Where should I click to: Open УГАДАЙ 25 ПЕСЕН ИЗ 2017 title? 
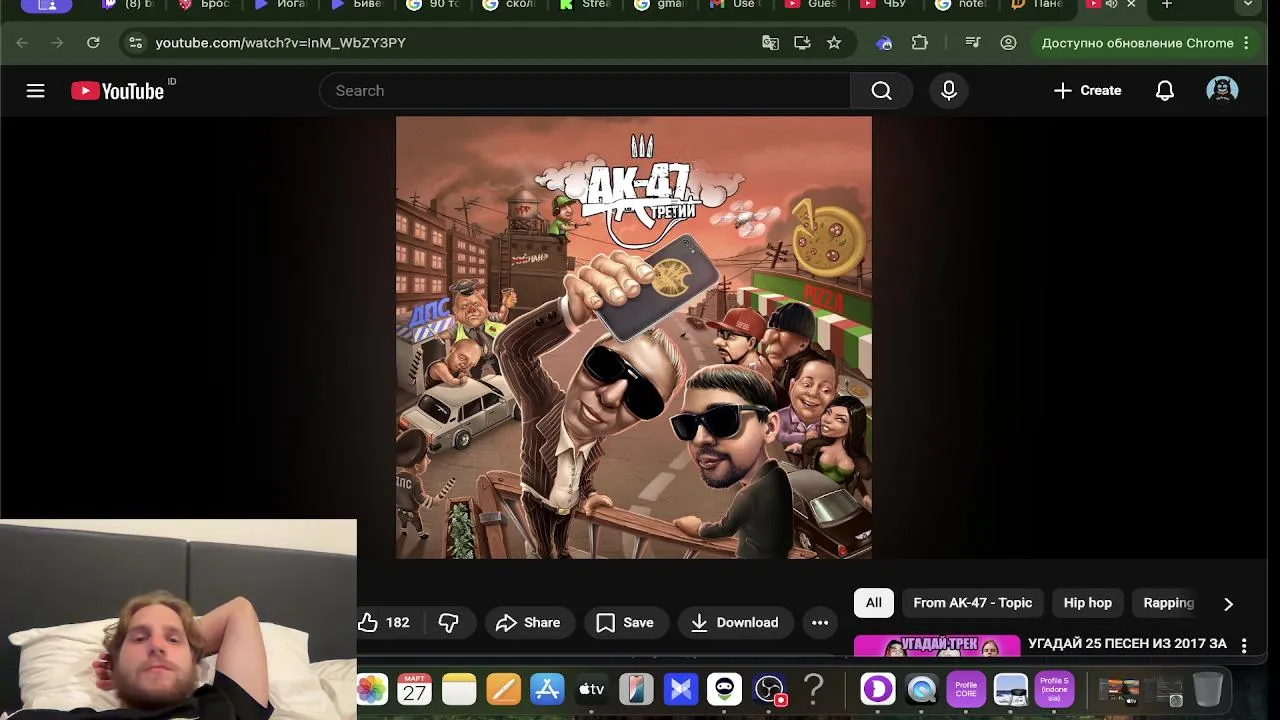tap(1127, 644)
